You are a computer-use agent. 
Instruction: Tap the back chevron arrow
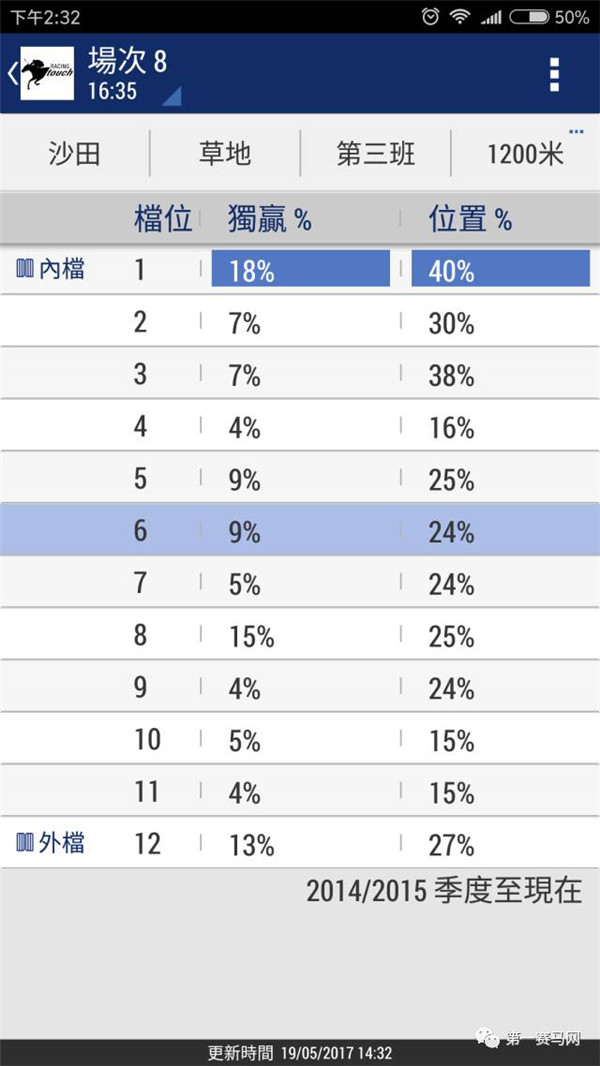[x=12, y=73]
